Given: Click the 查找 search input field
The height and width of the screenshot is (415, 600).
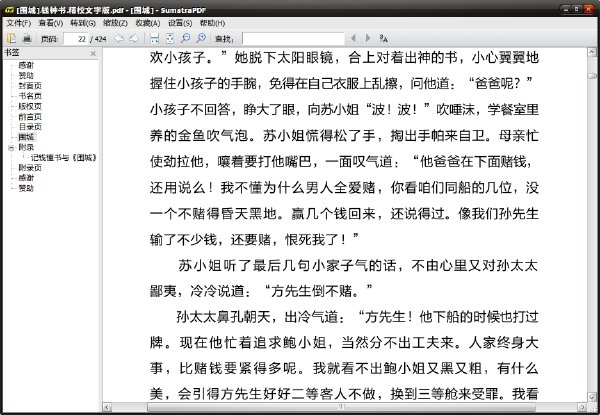Looking at the screenshot, I should 293,39.
